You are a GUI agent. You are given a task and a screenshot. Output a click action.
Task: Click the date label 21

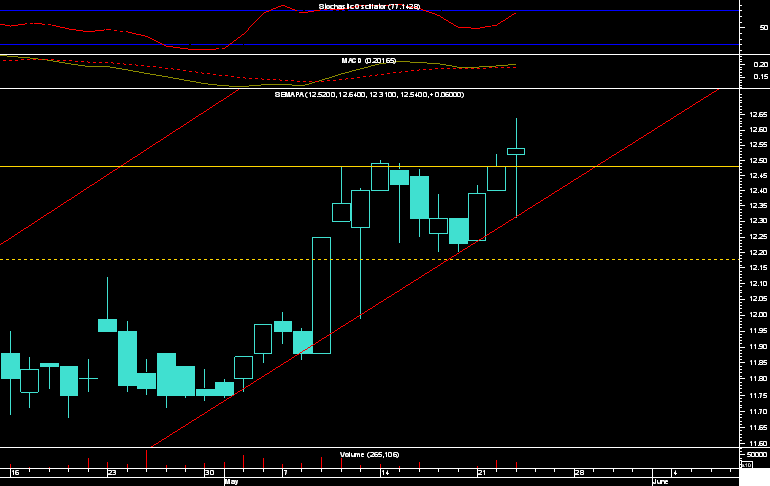pyautogui.click(x=482, y=473)
